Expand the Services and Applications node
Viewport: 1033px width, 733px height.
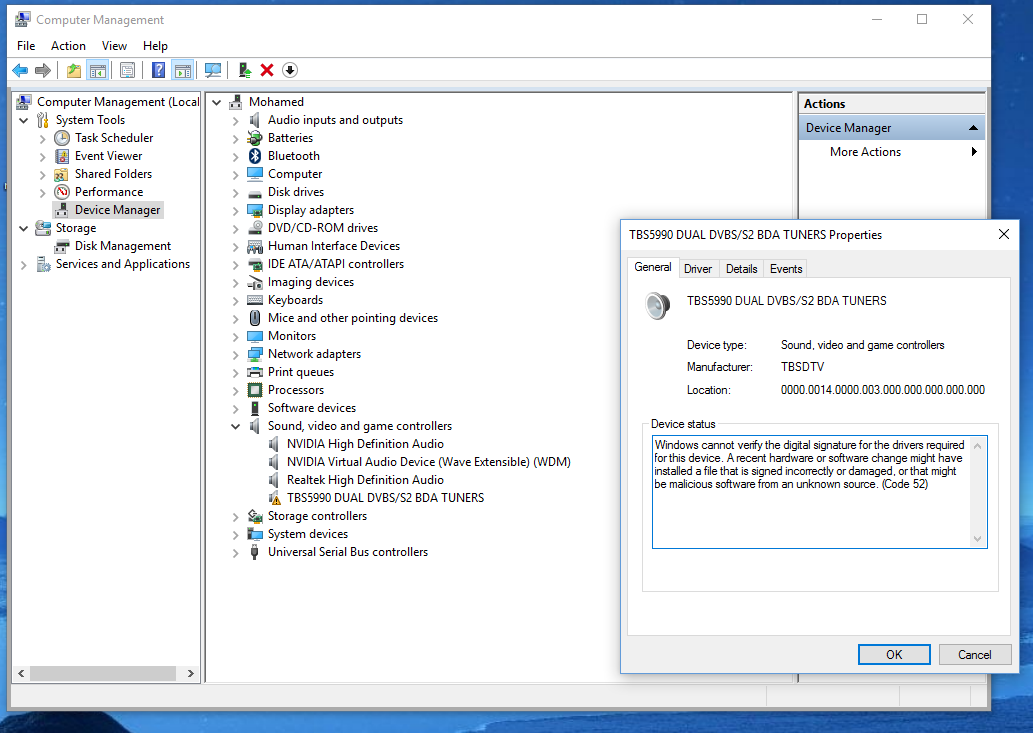click(x=24, y=265)
